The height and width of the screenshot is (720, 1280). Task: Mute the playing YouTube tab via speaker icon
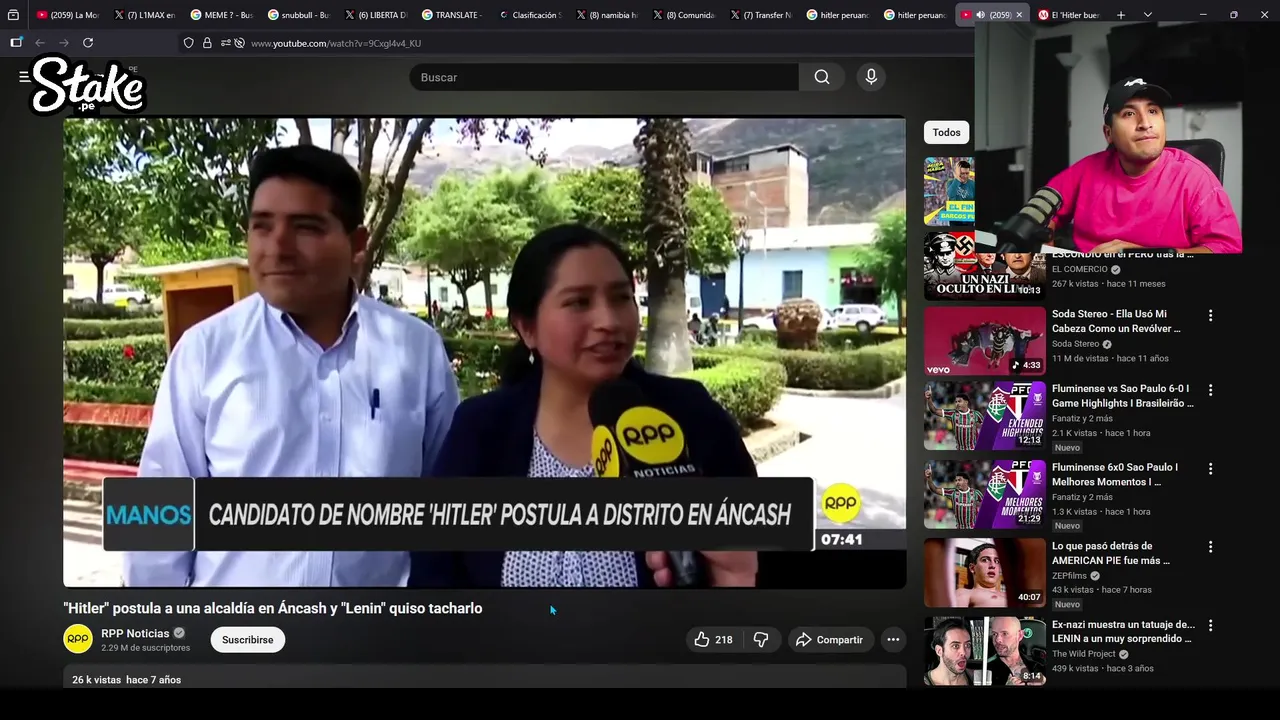pos(980,15)
